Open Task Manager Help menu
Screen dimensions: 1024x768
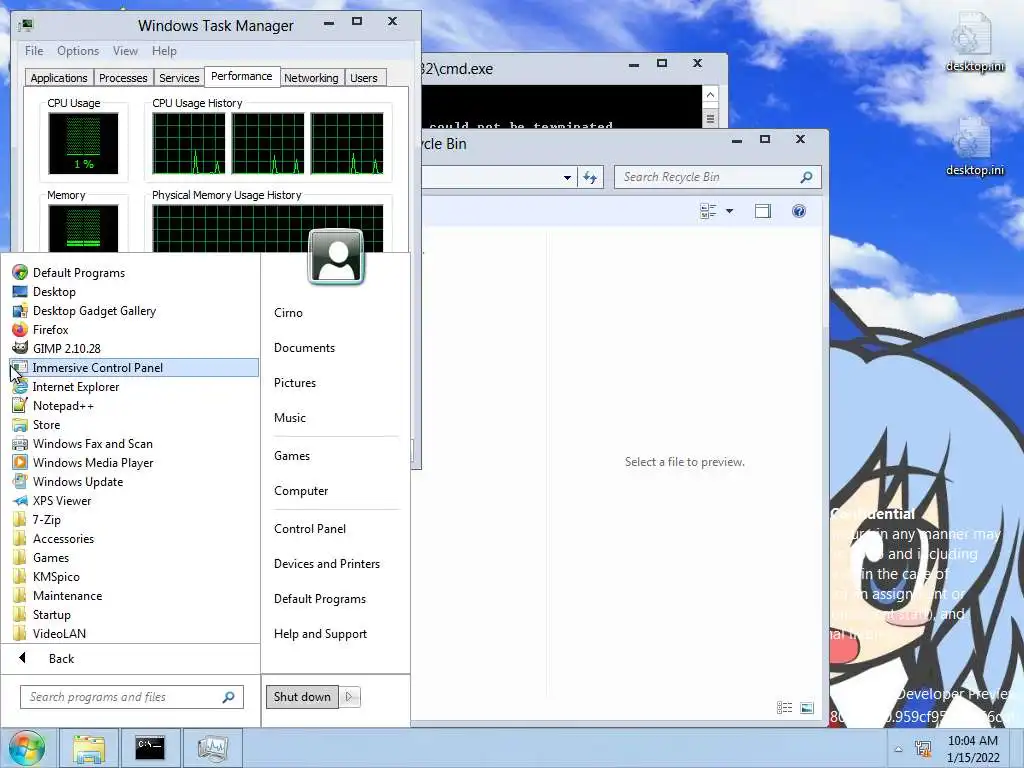click(164, 51)
